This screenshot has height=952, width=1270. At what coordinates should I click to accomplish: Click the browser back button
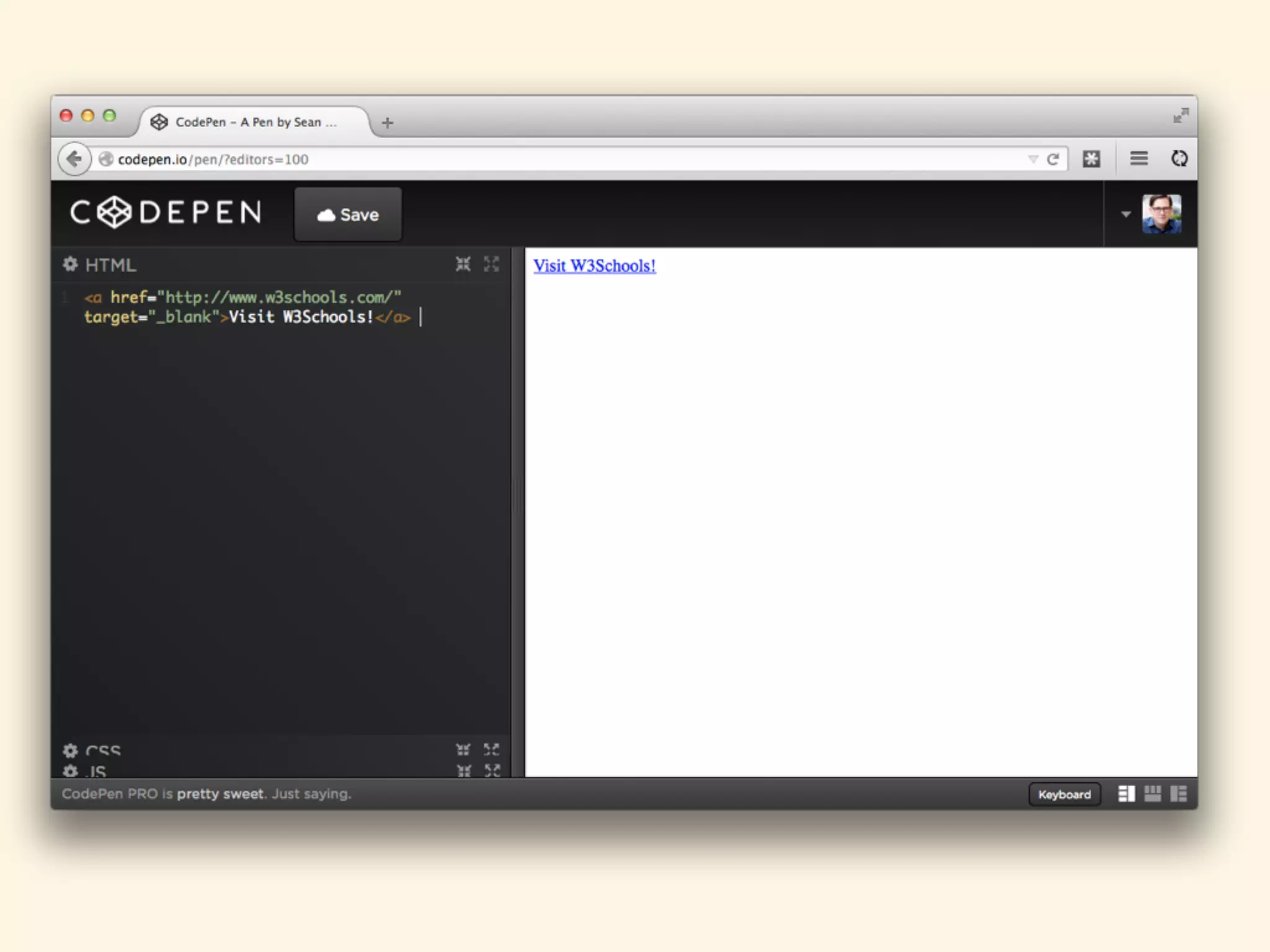pyautogui.click(x=74, y=159)
